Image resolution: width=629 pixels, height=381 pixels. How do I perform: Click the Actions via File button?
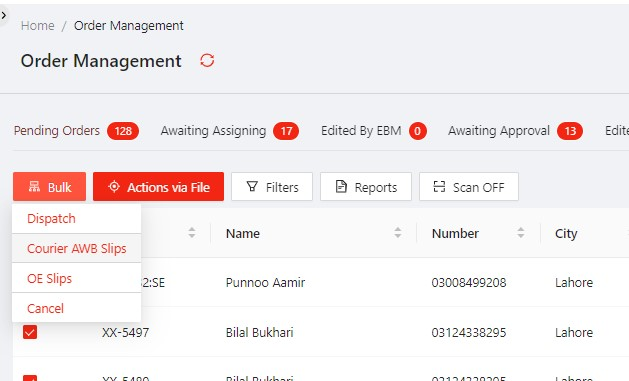tap(158, 187)
